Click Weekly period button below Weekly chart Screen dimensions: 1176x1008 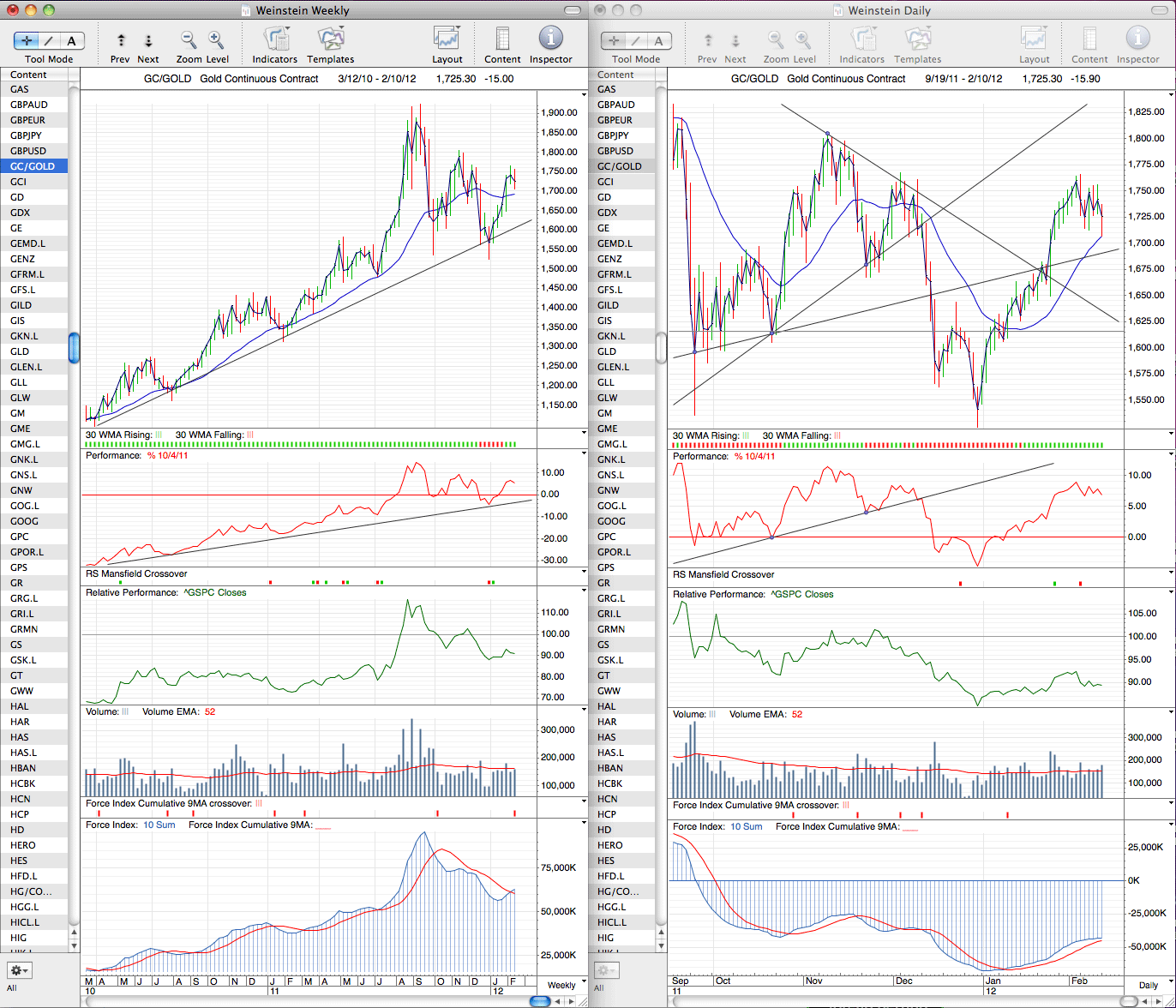click(562, 985)
